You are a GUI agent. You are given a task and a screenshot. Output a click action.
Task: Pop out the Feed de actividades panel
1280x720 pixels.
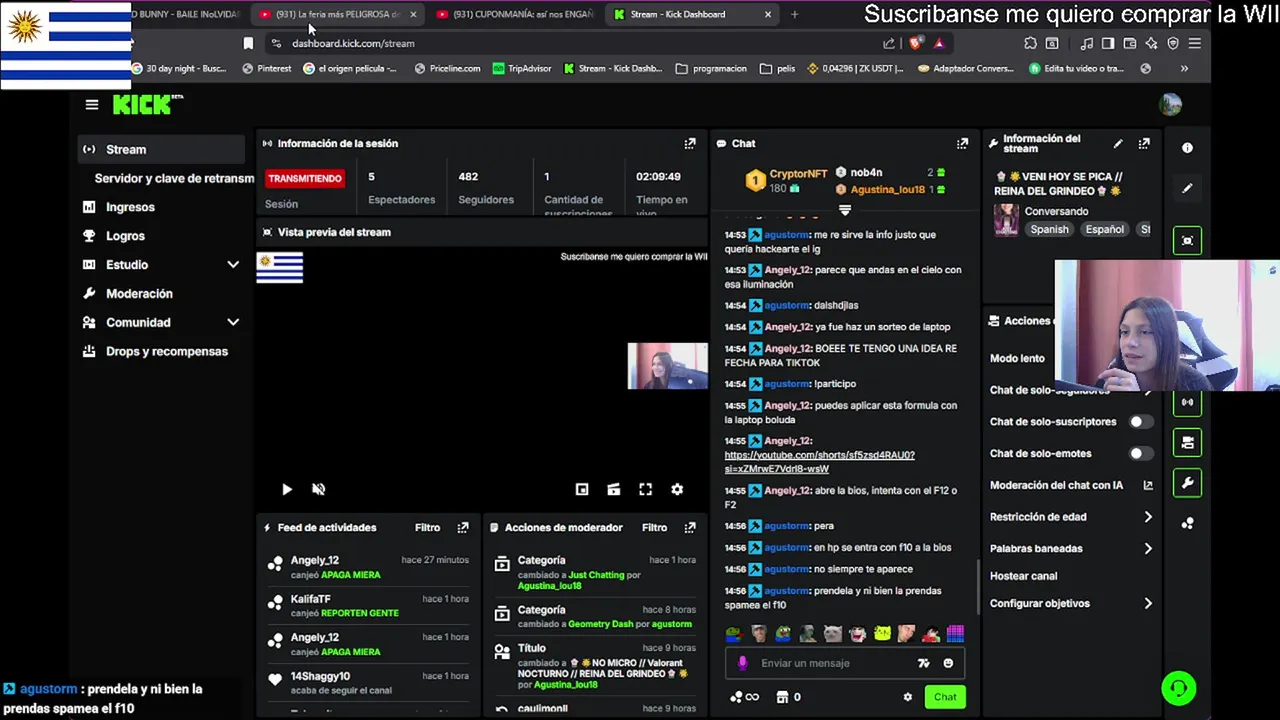(463, 528)
